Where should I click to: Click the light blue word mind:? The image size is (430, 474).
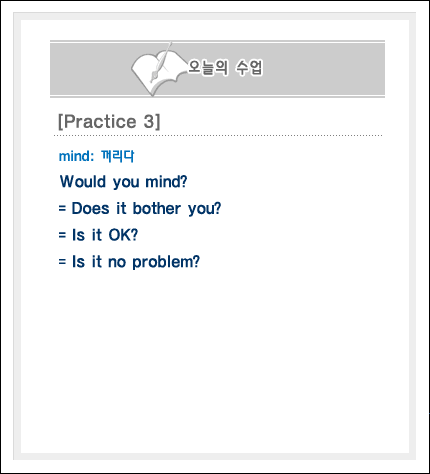(76, 156)
